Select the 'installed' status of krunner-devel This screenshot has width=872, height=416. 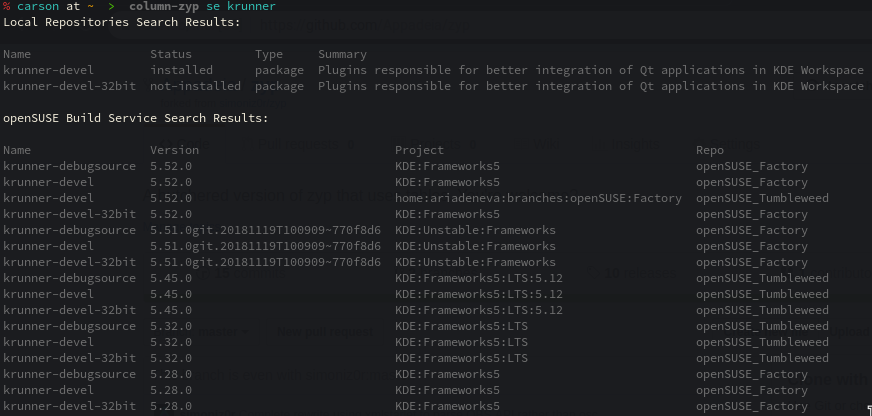[181, 71]
